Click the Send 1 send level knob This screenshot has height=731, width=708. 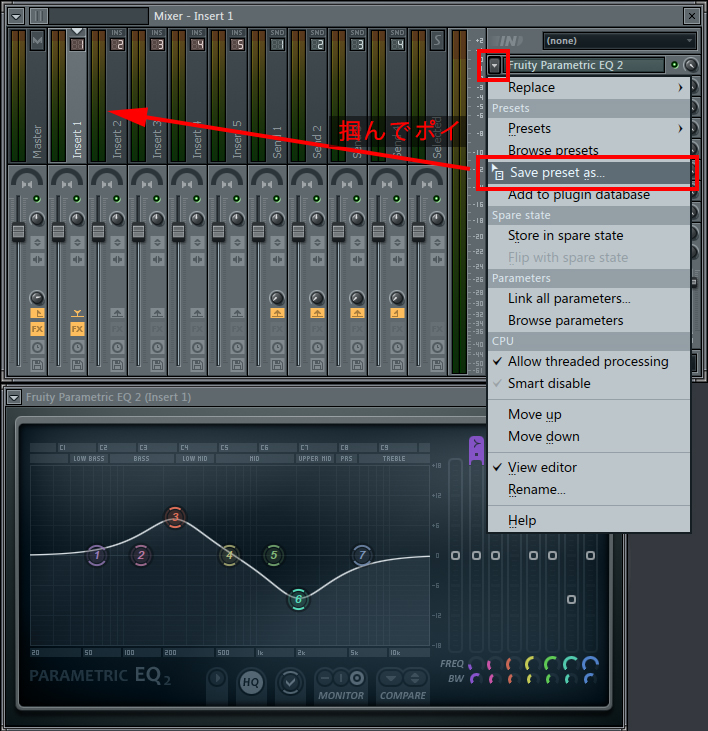point(277,298)
